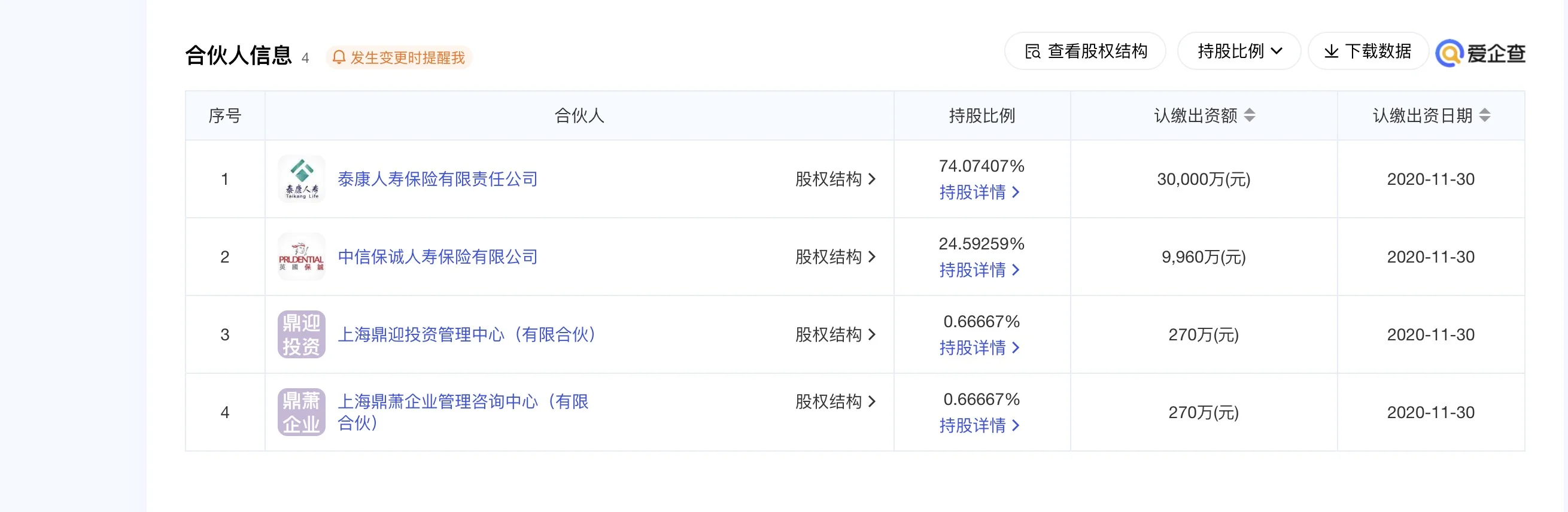Screen dimensions: 1568x512
Task: Click the 爱企查 brand logo
Action: [1481, 53]
